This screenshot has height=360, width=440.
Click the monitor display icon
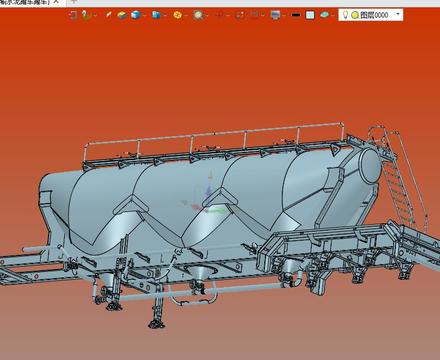click(x=275, y=15)
